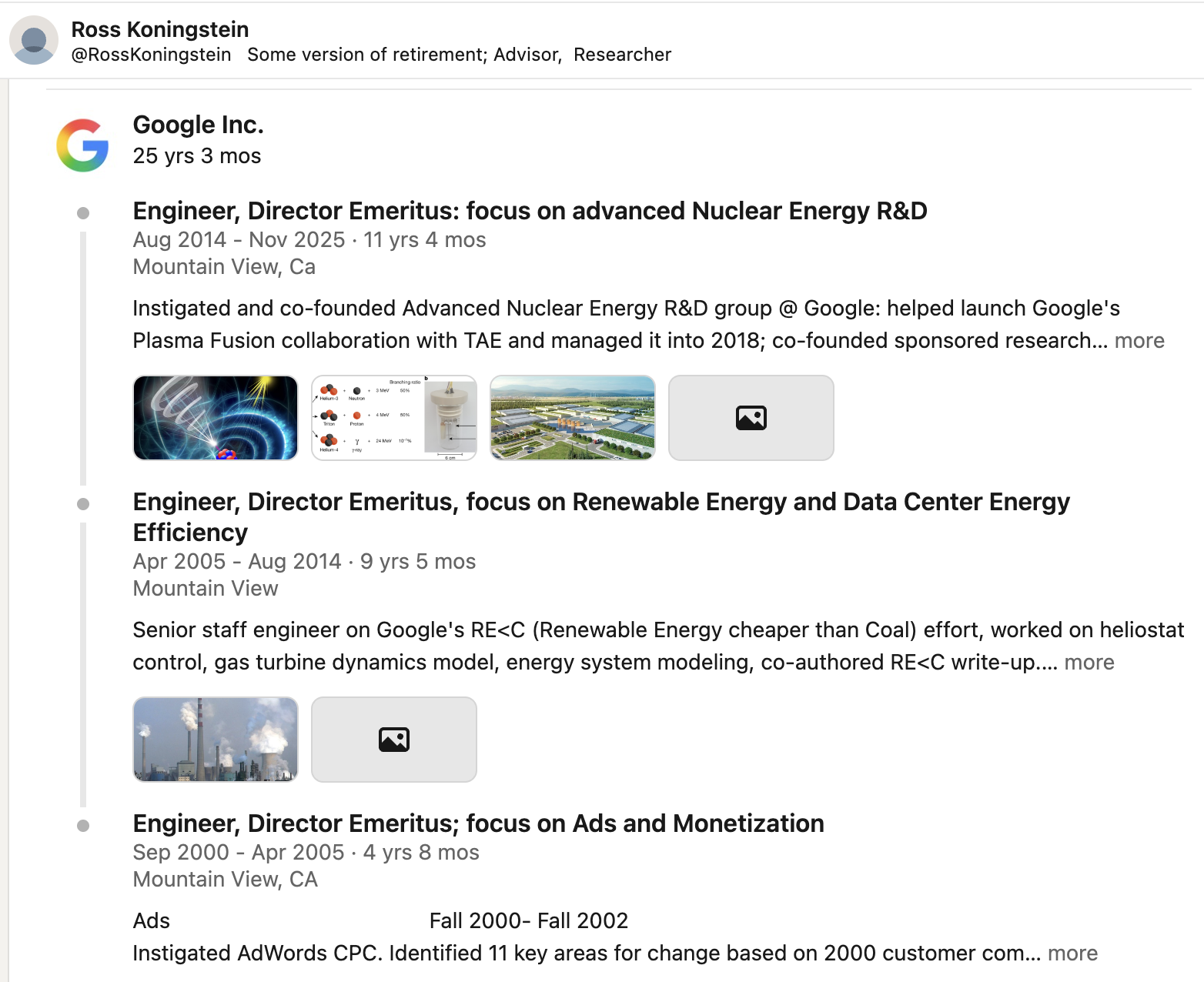Click the '25 yrs 3 mos' tenure text
The height and width of the screenshot is (982, 1204).
point(197,156)
